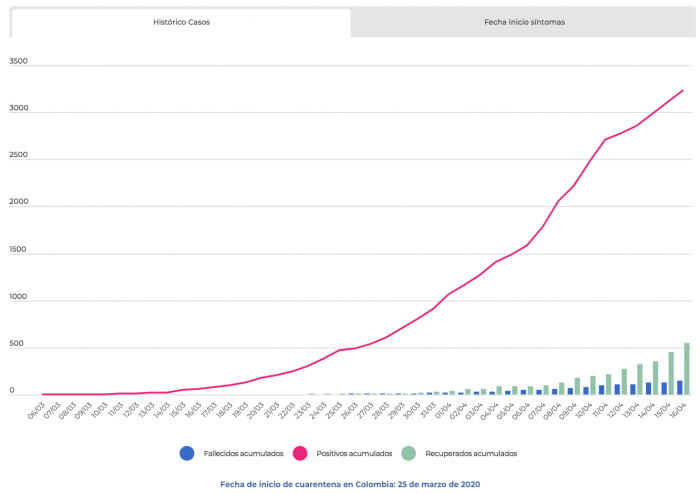Switch to the Histórico Casos tab

point(181,21)
